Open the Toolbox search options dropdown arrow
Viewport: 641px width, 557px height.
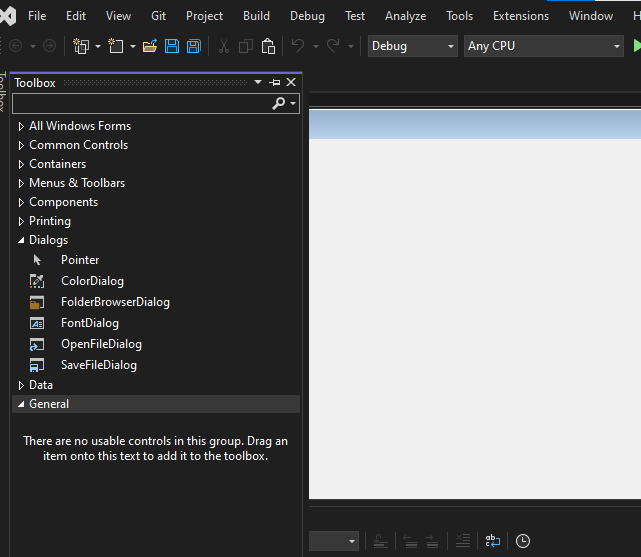click(293, 103)
